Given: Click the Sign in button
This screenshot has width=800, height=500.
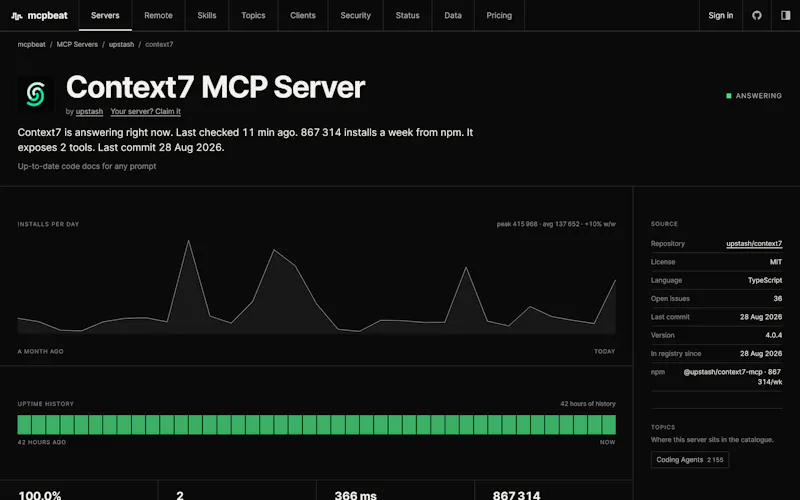Looking at the screenshot, I should 720,15.
